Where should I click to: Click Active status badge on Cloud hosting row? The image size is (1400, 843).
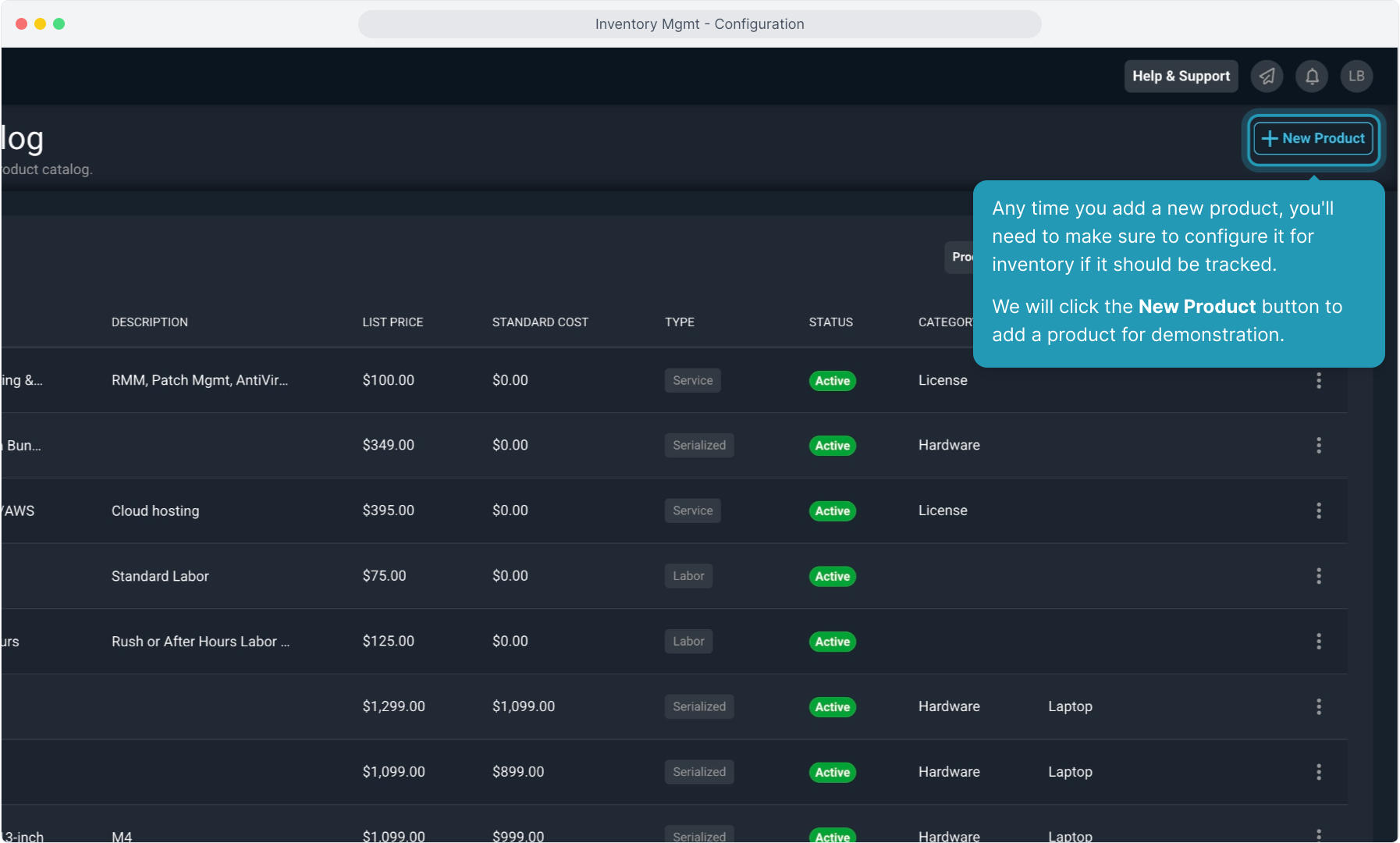[x=832, y=511]
